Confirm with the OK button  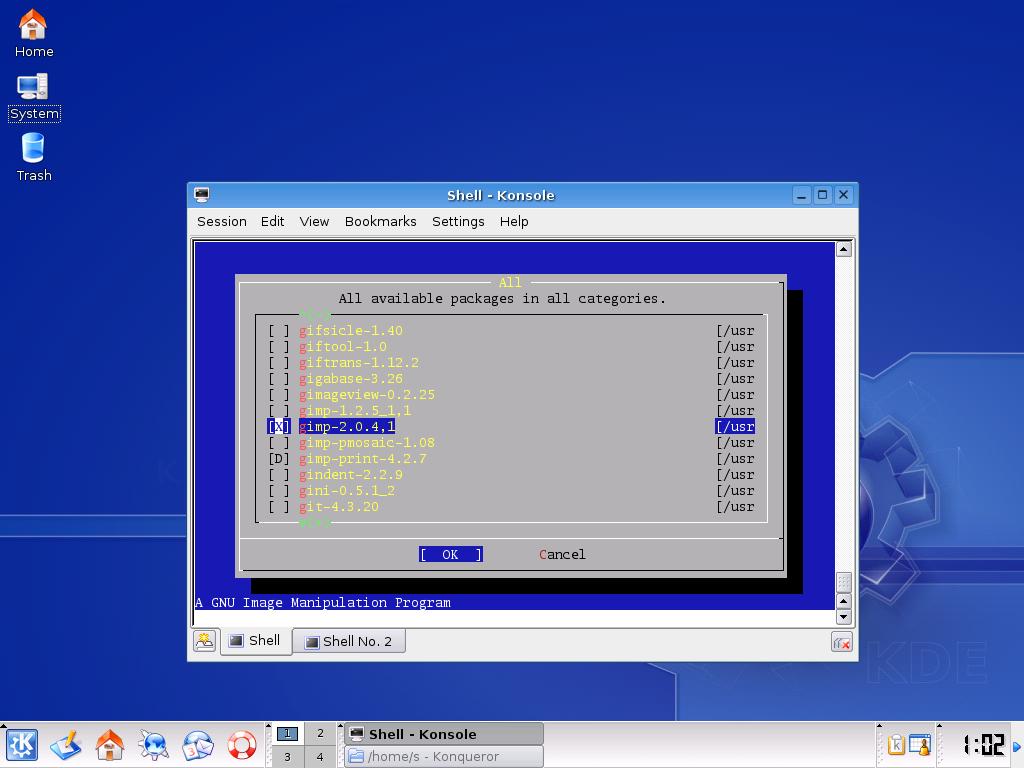point(451,554)
